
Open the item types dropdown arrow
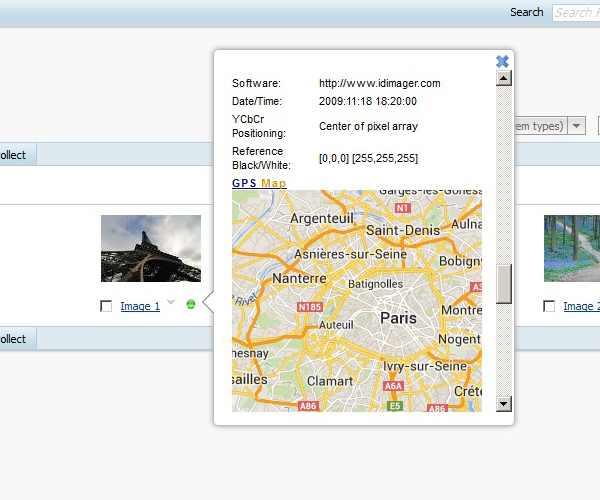(577, 125)
